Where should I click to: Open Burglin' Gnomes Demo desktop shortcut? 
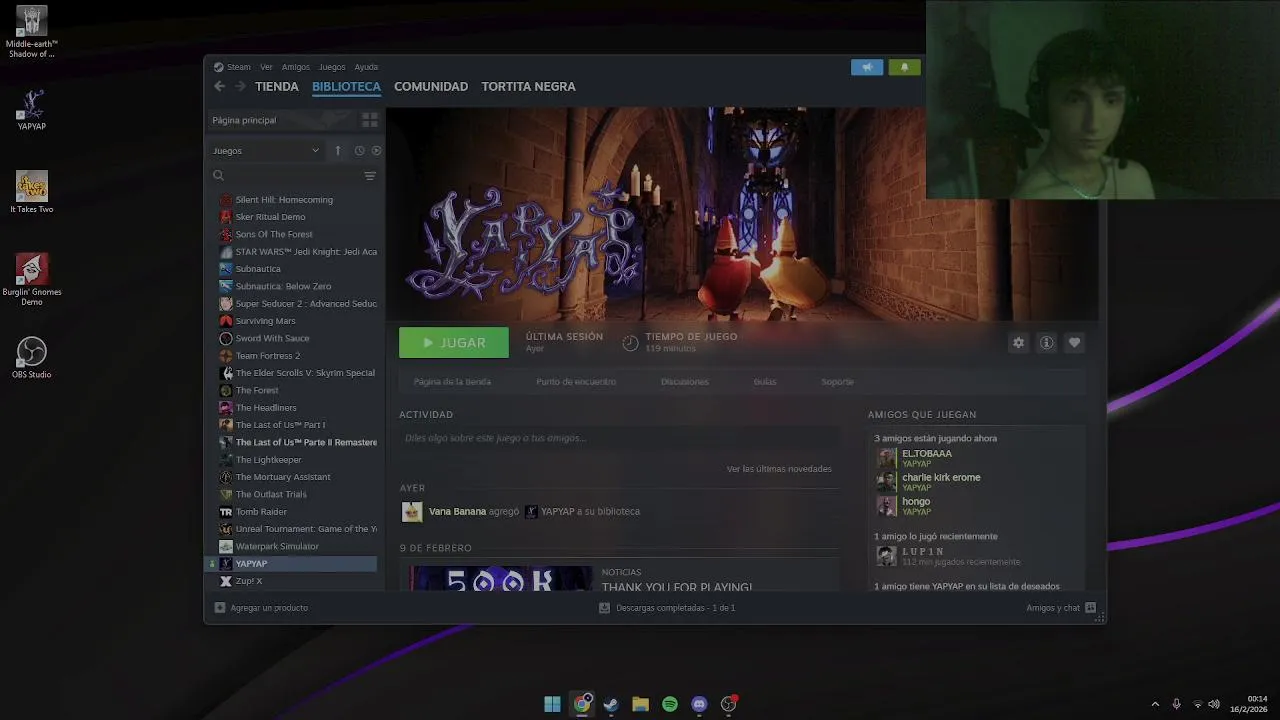click(32, 280)
